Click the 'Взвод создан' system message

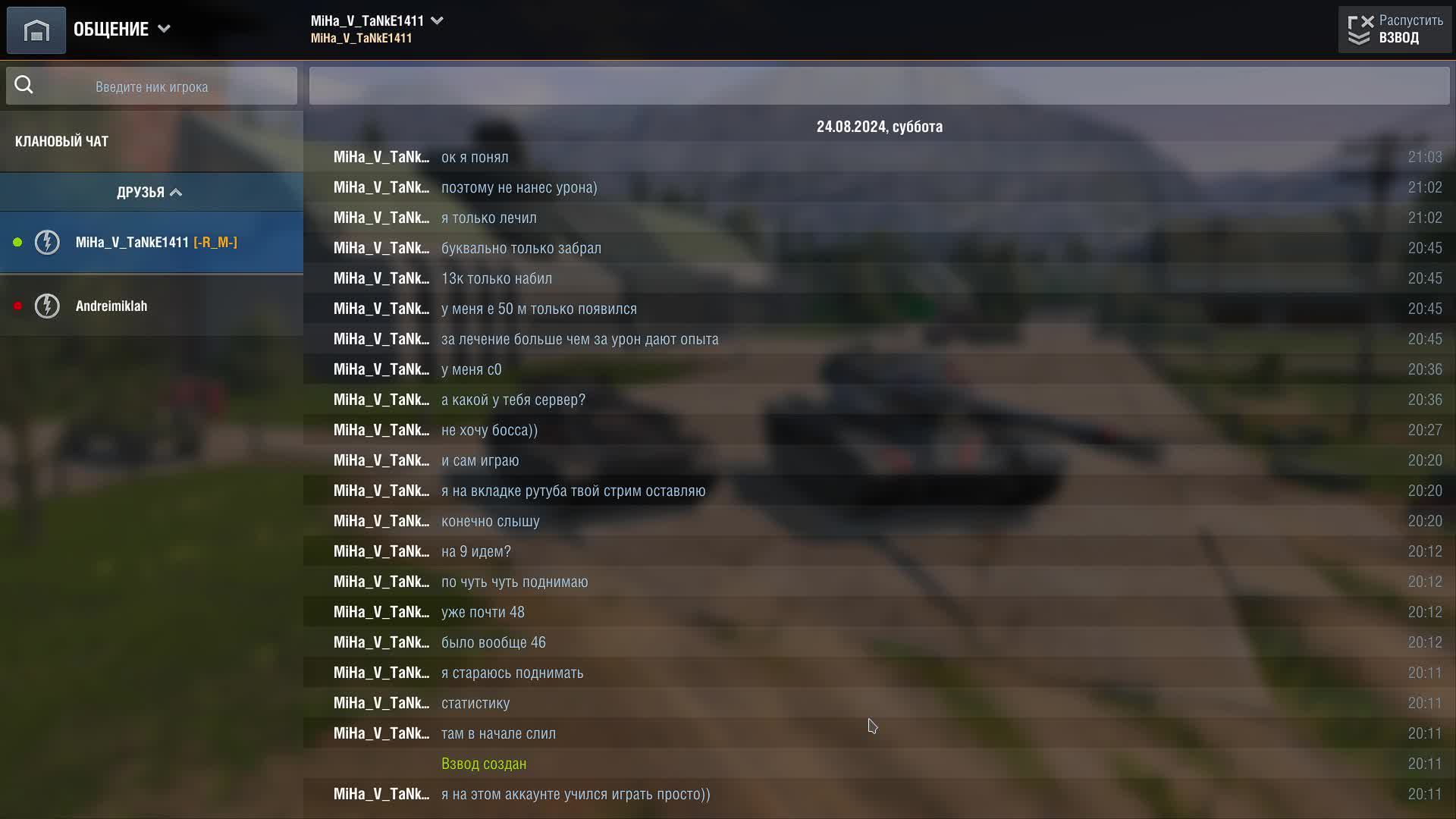[x=484, y=764]
